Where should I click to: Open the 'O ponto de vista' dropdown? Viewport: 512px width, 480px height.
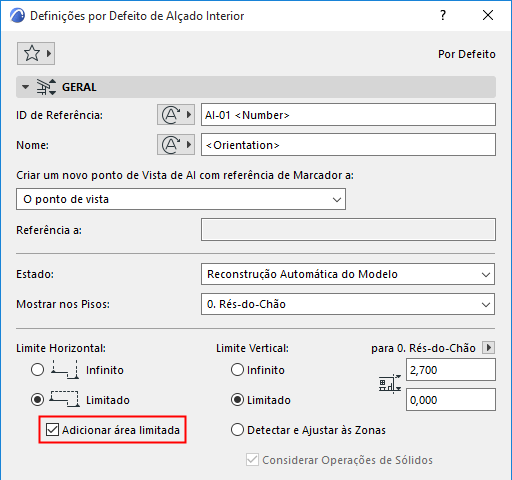(181, 199)
